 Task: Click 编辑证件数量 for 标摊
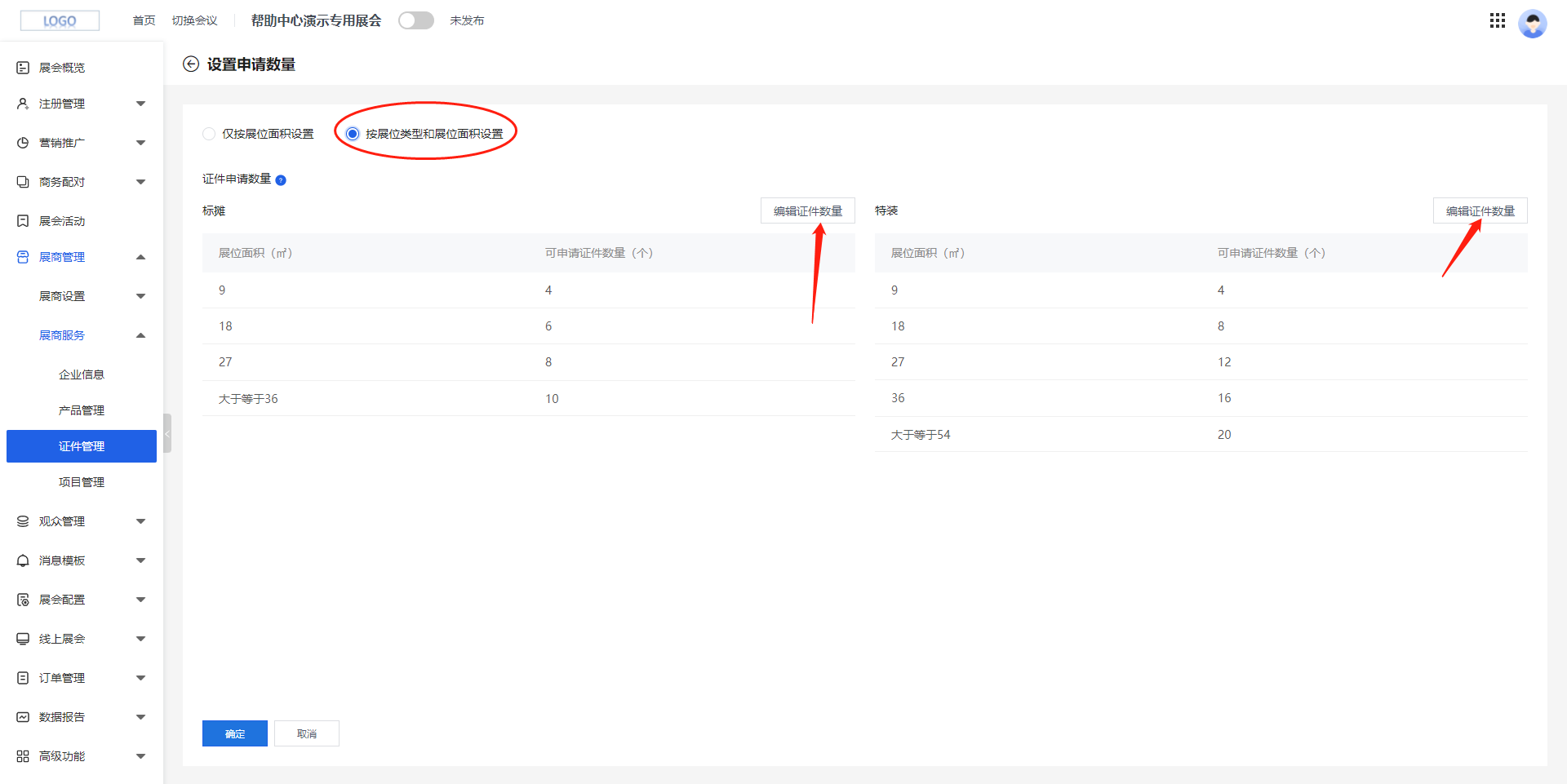(808, 210)
